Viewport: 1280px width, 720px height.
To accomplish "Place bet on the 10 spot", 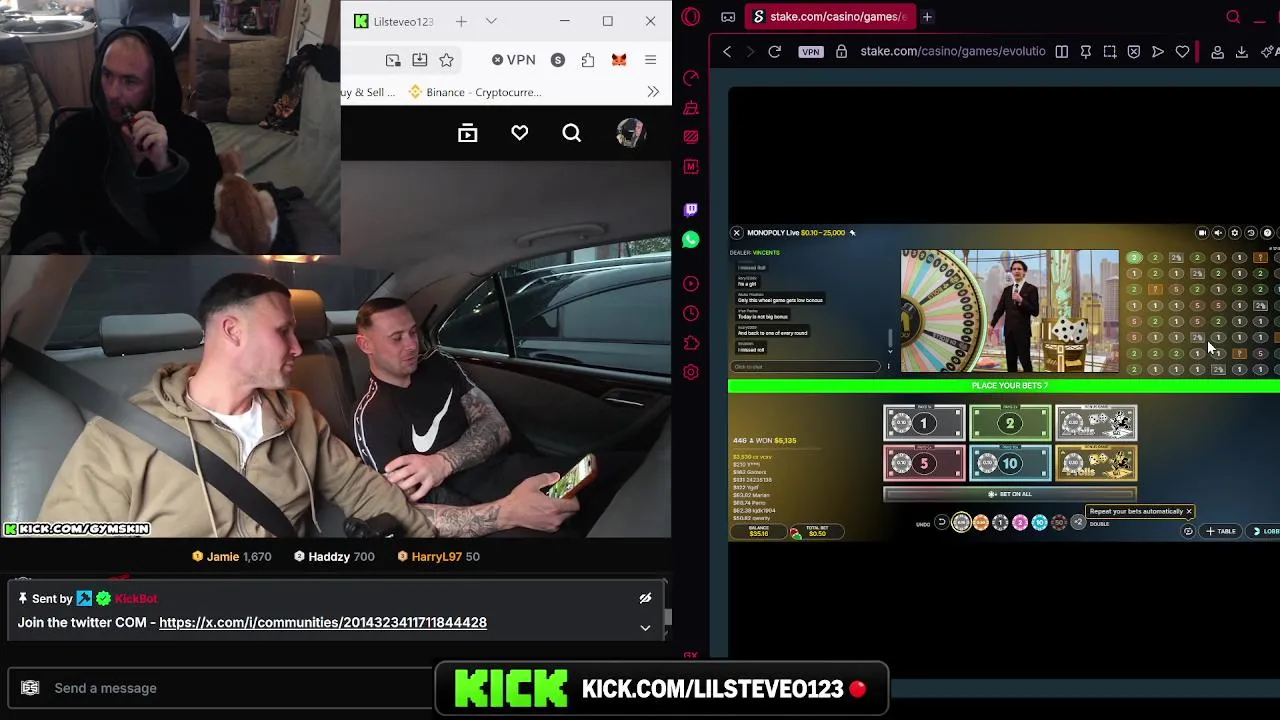I will tap(1010, 463).
